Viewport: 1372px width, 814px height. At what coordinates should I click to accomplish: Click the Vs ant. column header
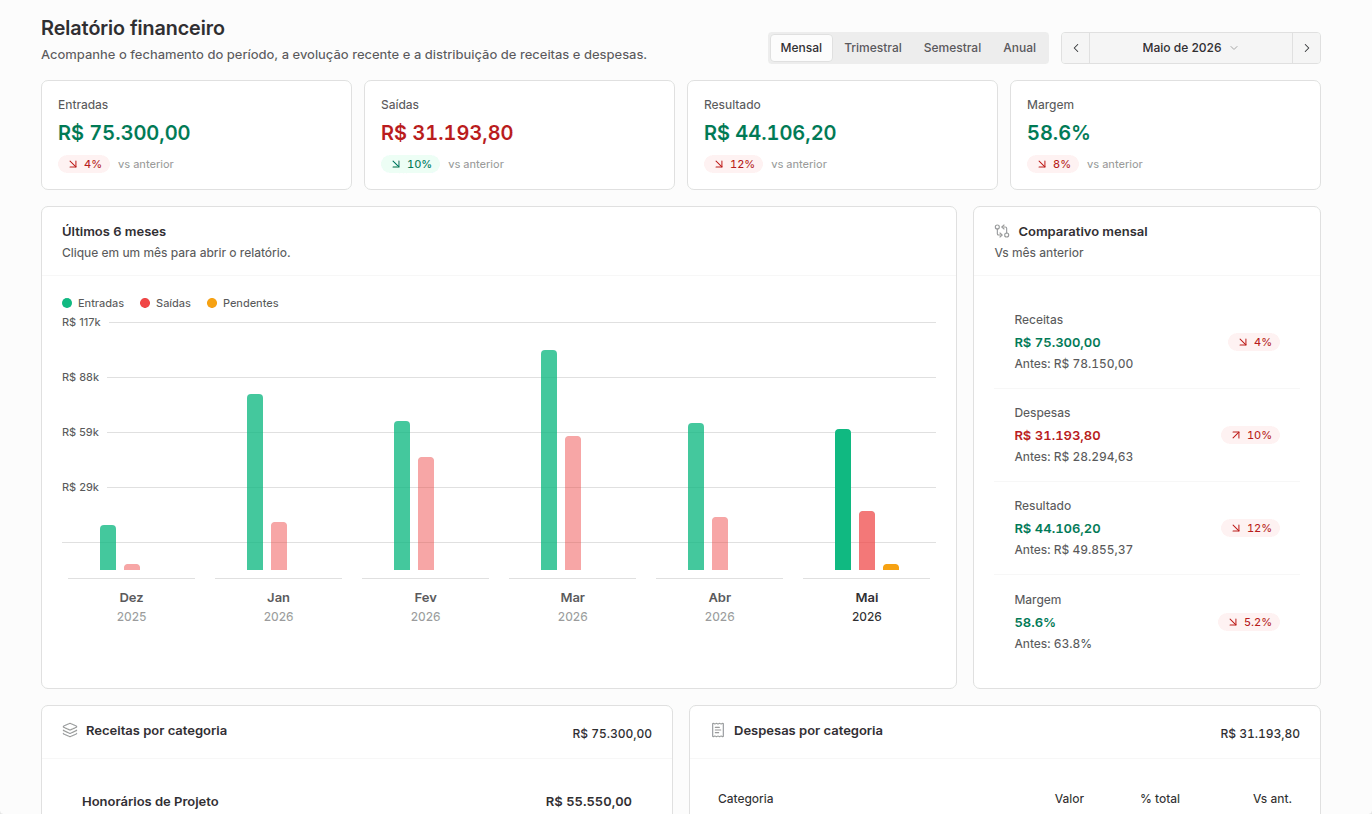(1272, 799)
